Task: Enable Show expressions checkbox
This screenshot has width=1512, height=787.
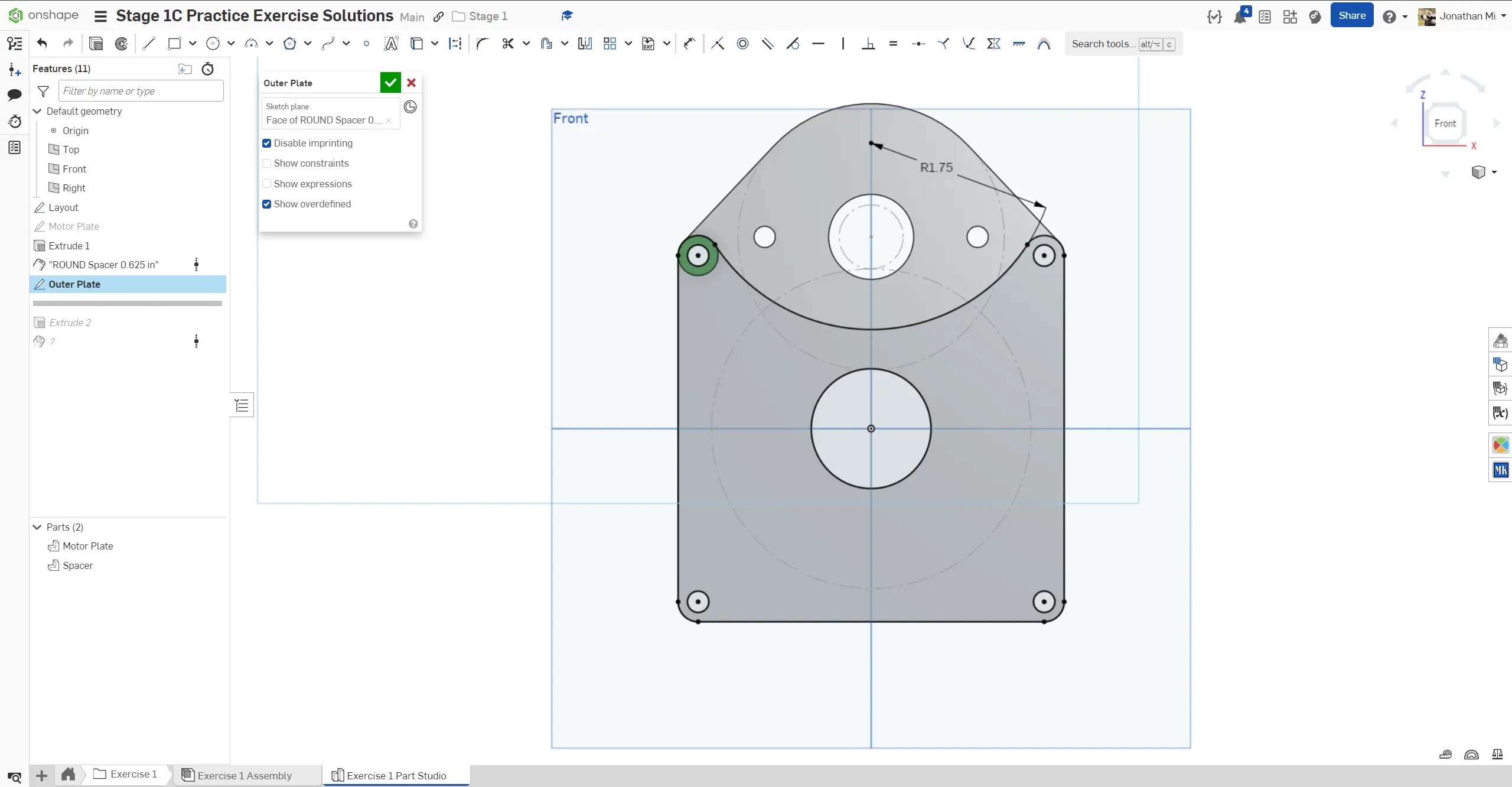Action: click(267, 184)
